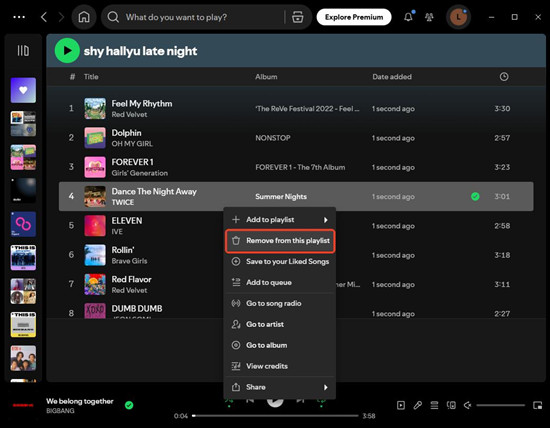The image size is (550, 428).
Task: Play the shy hallyu late night playlist
Action: (x=67, y=51)
